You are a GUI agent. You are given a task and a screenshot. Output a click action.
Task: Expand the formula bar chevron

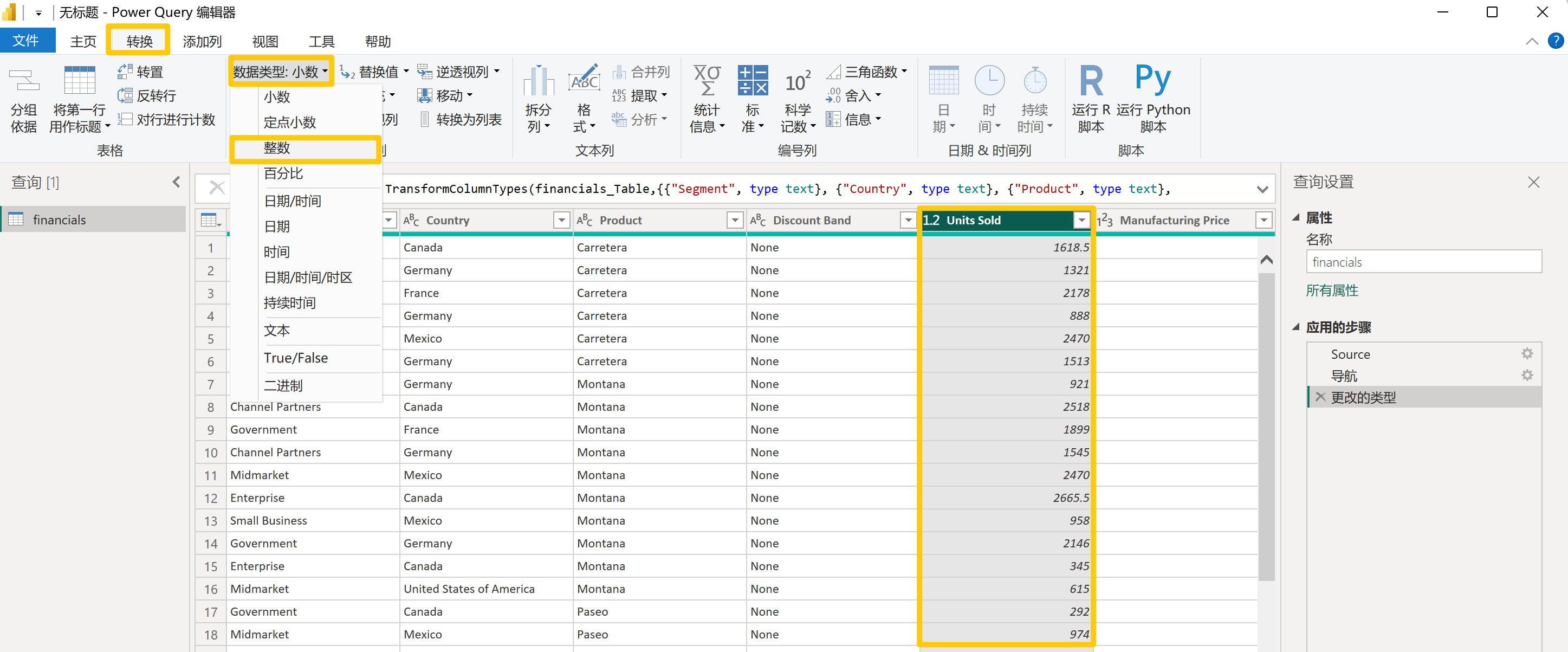point(1262,189)
